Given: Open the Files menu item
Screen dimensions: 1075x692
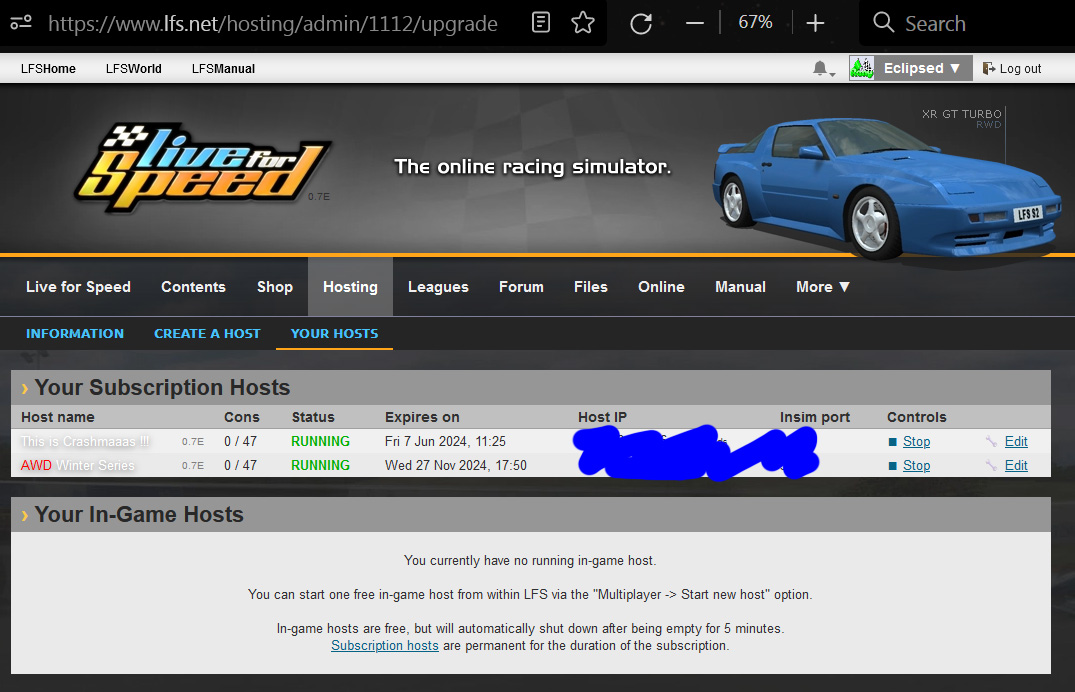Looking at the screenshot, I should [x=591, y=287].
